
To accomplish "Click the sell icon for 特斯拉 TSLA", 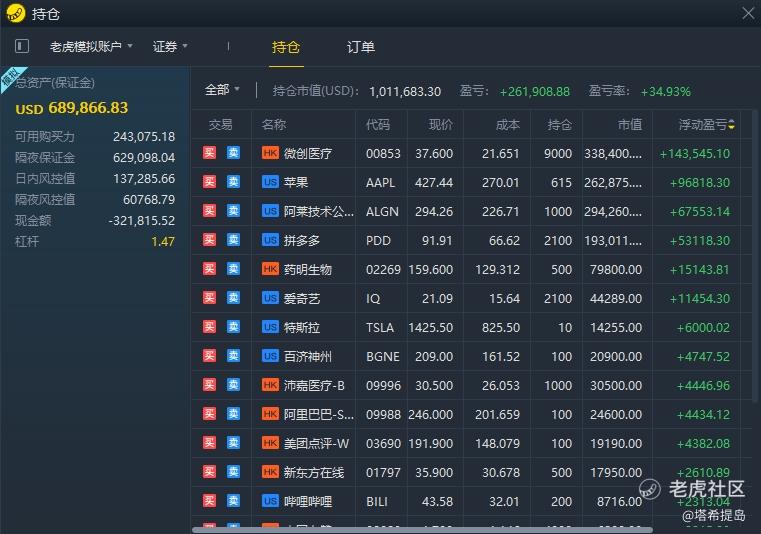I will pyautogui.click(x=233, y=327).
